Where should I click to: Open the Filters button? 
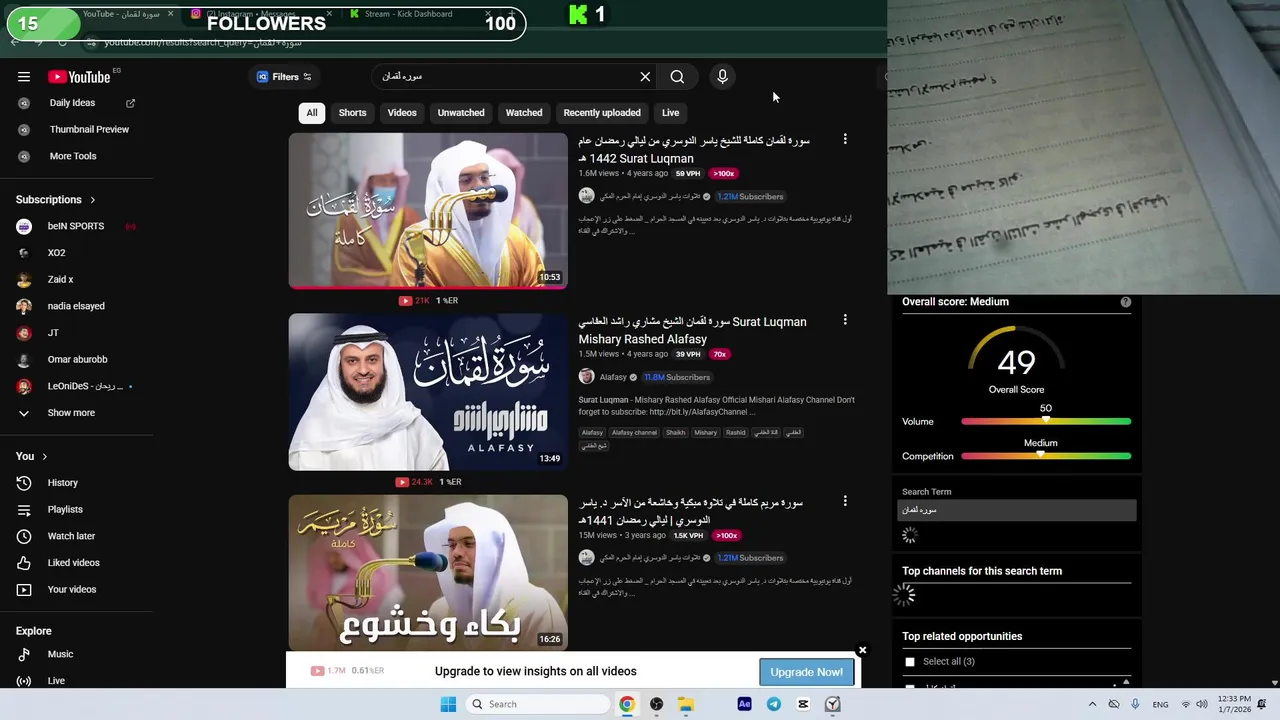284,77
